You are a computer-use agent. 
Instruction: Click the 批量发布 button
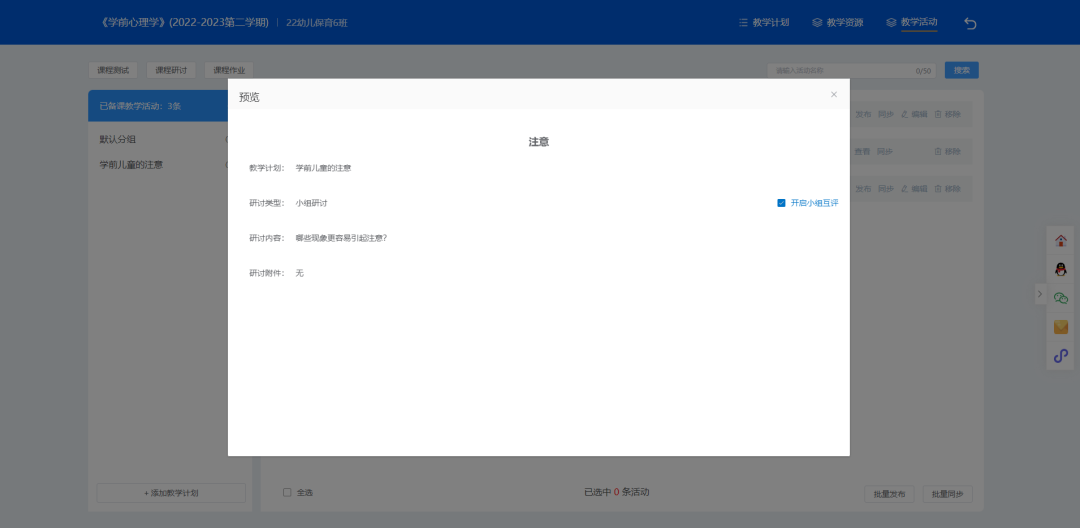[889, 494]
